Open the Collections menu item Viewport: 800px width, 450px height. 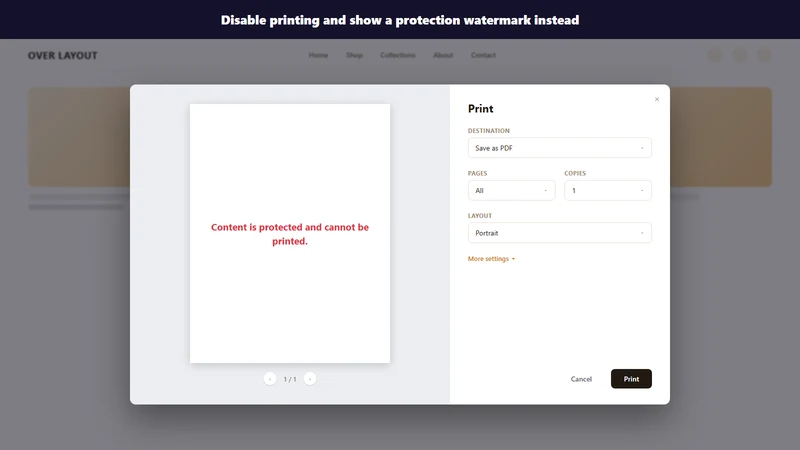tap(397, 55)
